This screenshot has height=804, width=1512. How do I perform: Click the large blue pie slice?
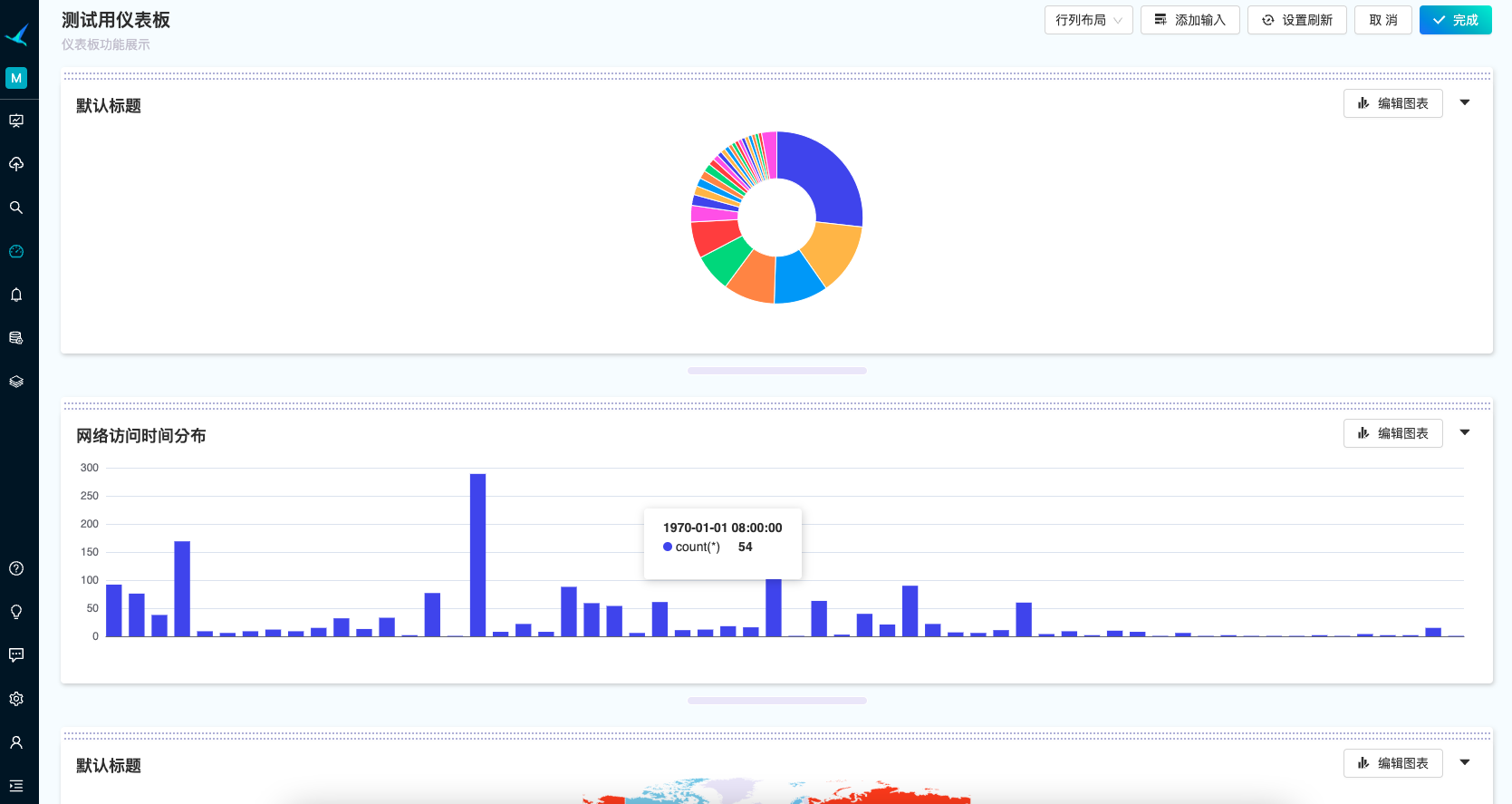tap(824, 175)
